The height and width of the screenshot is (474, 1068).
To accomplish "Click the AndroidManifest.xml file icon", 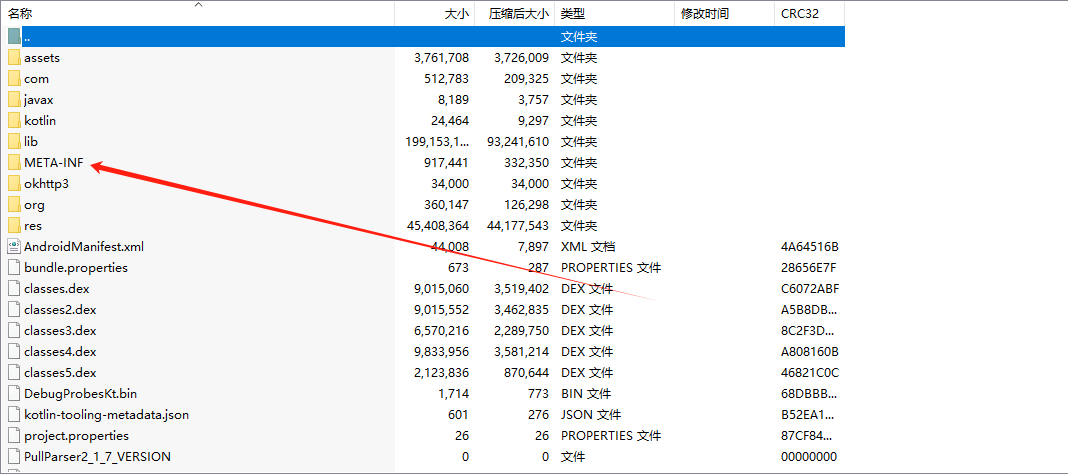I will pos(14,247).
